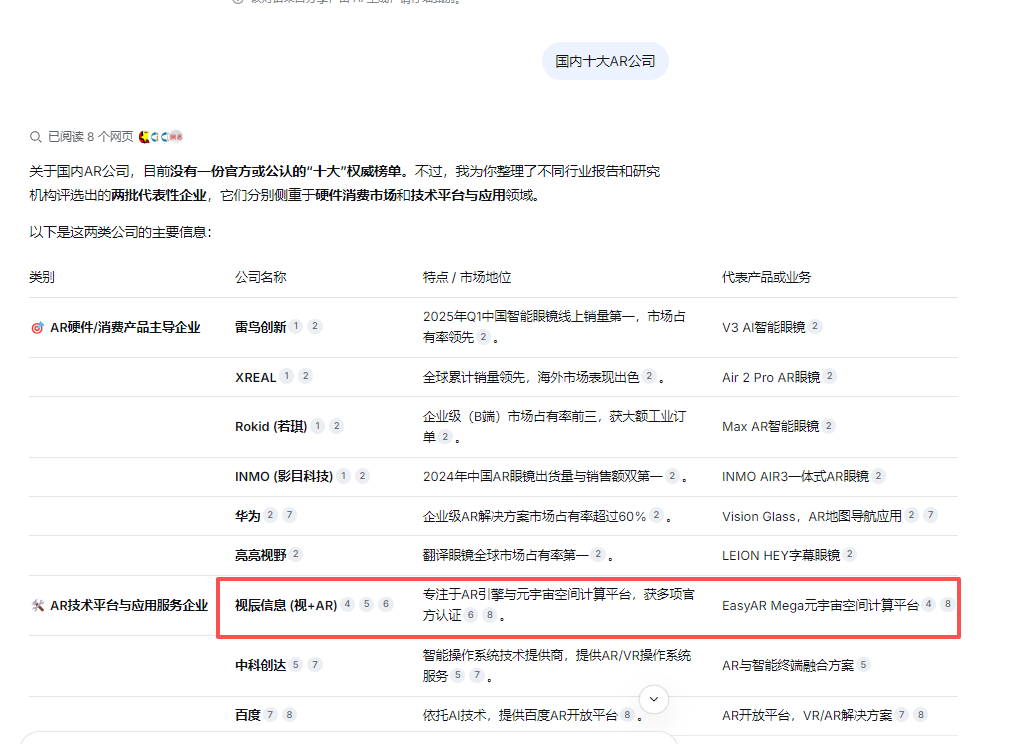This screenshot has height=744, width=1033.
Task: Click the "类别" column header
Action: pos(42,277)
